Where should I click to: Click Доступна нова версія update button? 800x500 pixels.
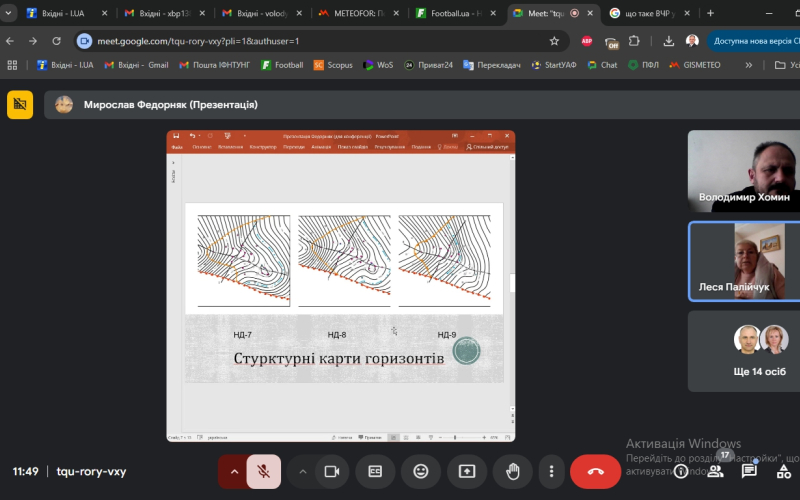[754, 41]
